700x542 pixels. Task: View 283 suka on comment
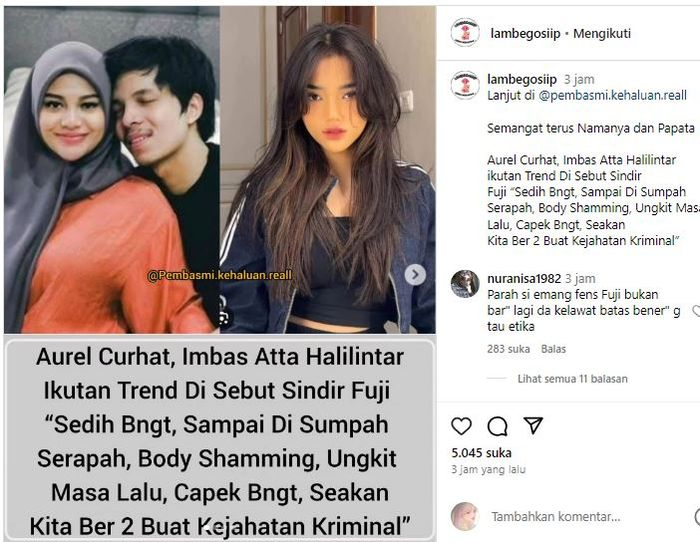pos(508,349)
